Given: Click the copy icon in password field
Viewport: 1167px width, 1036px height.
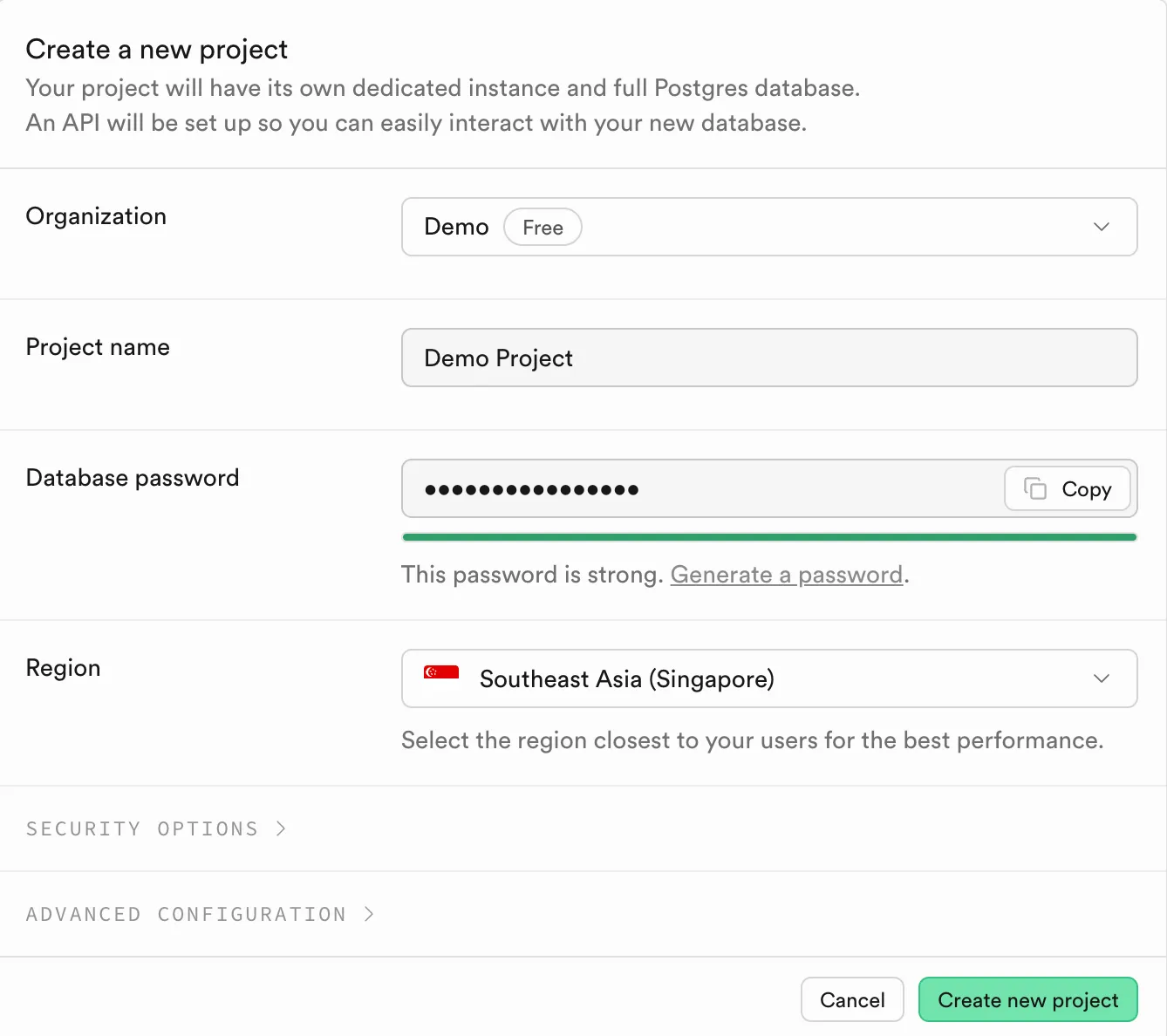Looking at the screenshot, I should coord(1034,488).
